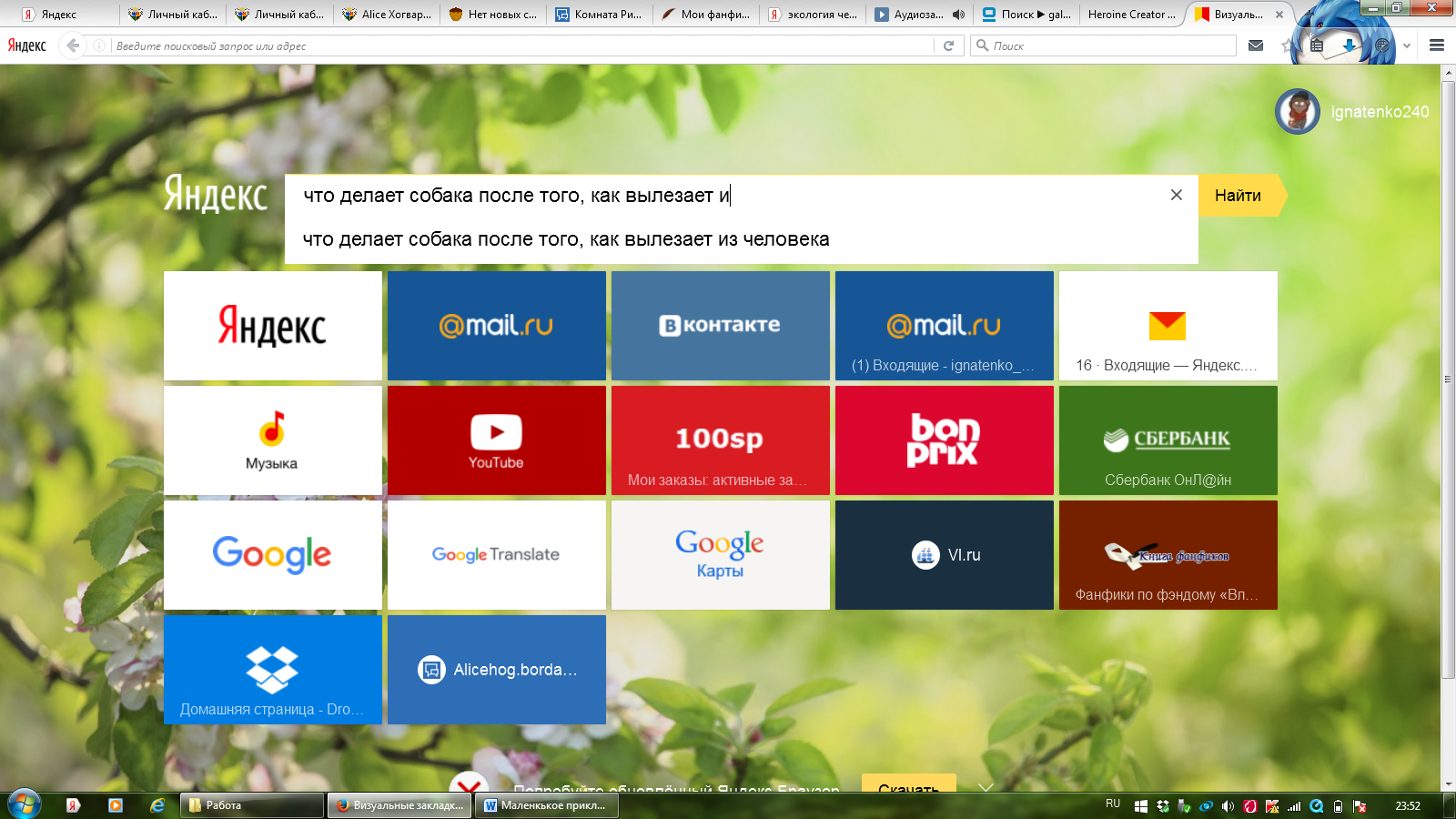Click the Dropbox tray icon

[1163, 806]
